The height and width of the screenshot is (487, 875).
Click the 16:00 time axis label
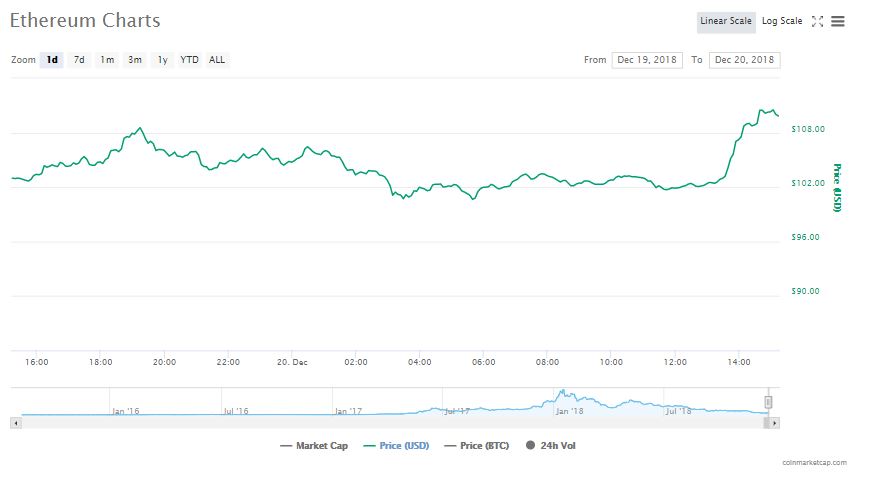[x=36, y=362]
